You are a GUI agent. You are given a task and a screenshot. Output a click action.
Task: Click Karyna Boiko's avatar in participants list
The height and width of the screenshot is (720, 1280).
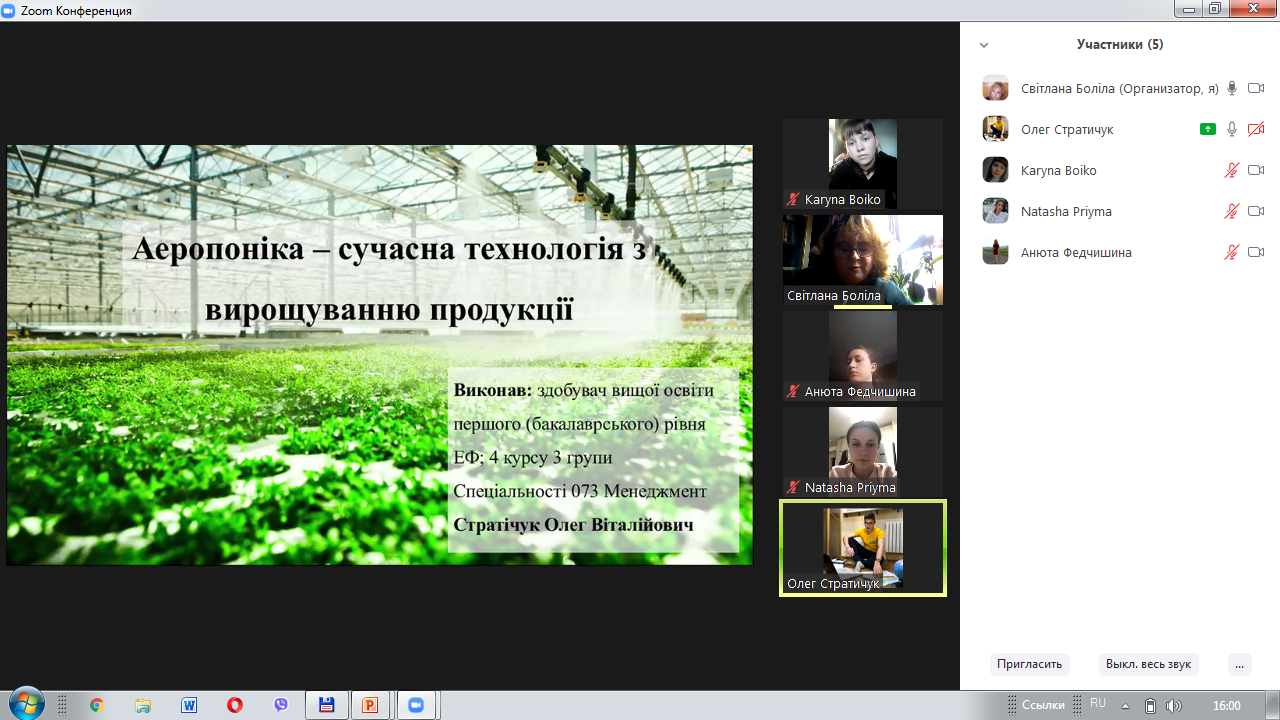pyautogui.click(x=995, y=170)
